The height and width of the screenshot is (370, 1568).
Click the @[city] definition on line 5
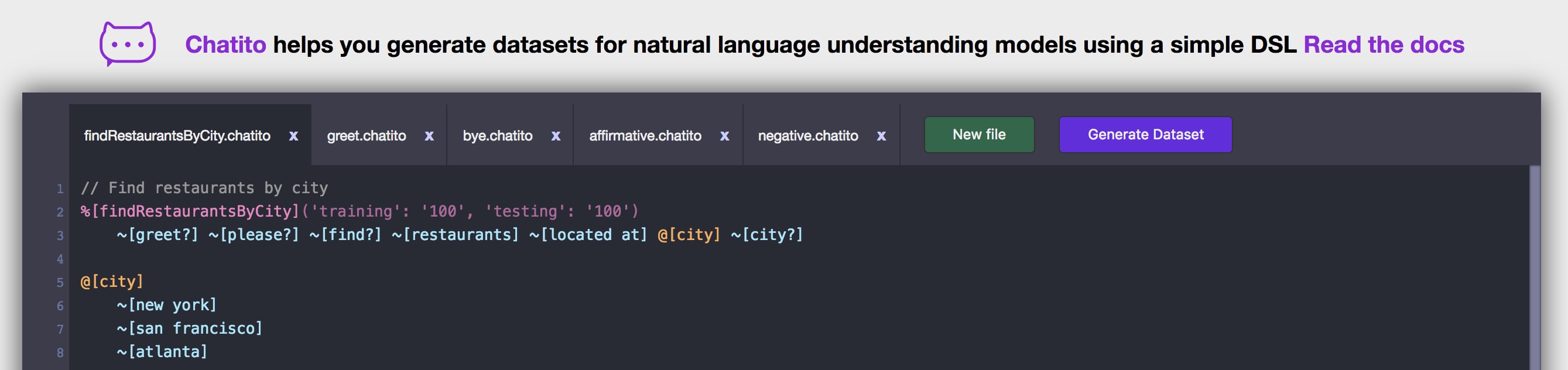[x=112, y=282]
